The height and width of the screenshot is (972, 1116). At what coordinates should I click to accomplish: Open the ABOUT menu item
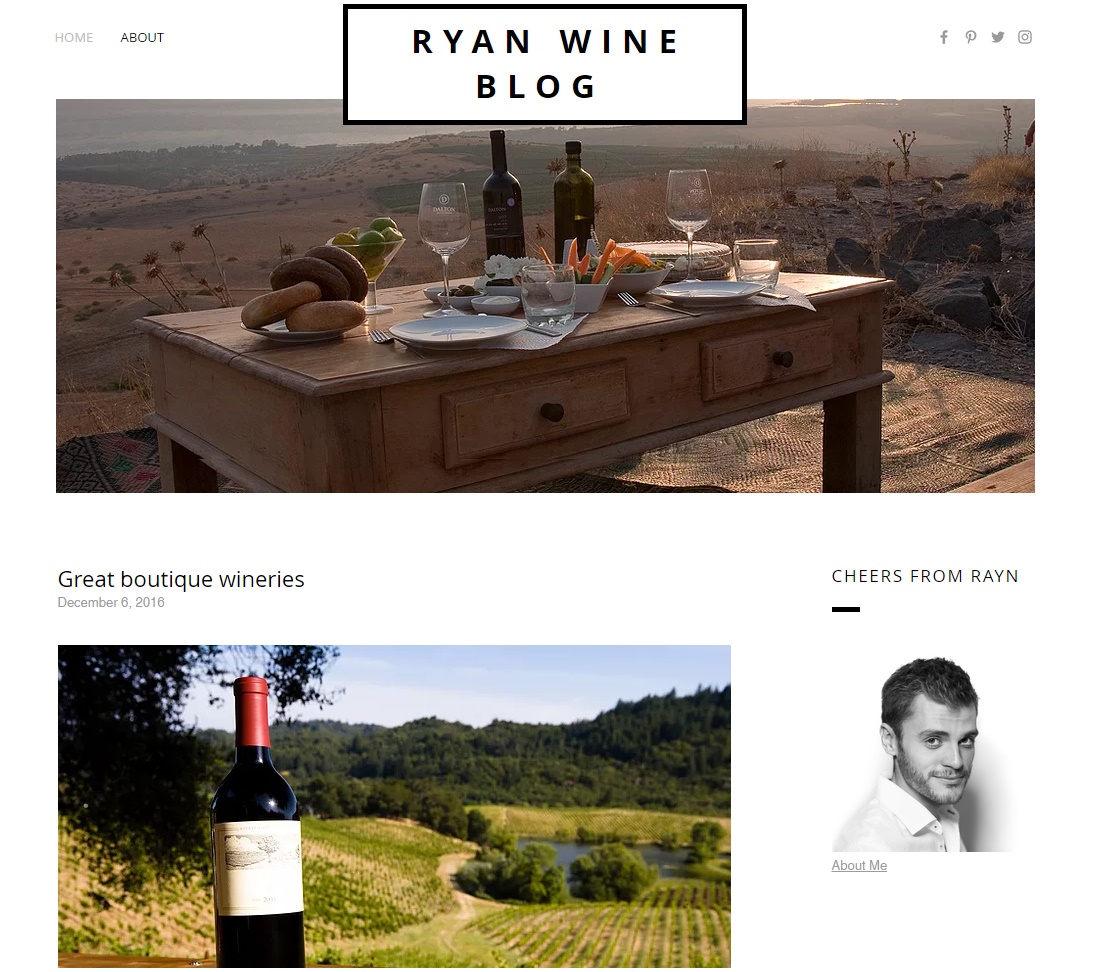pos(142,38)
